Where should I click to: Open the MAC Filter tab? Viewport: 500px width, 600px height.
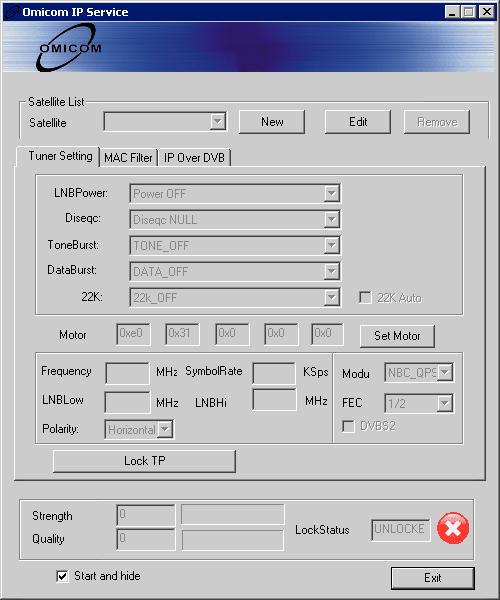[129, 158]
